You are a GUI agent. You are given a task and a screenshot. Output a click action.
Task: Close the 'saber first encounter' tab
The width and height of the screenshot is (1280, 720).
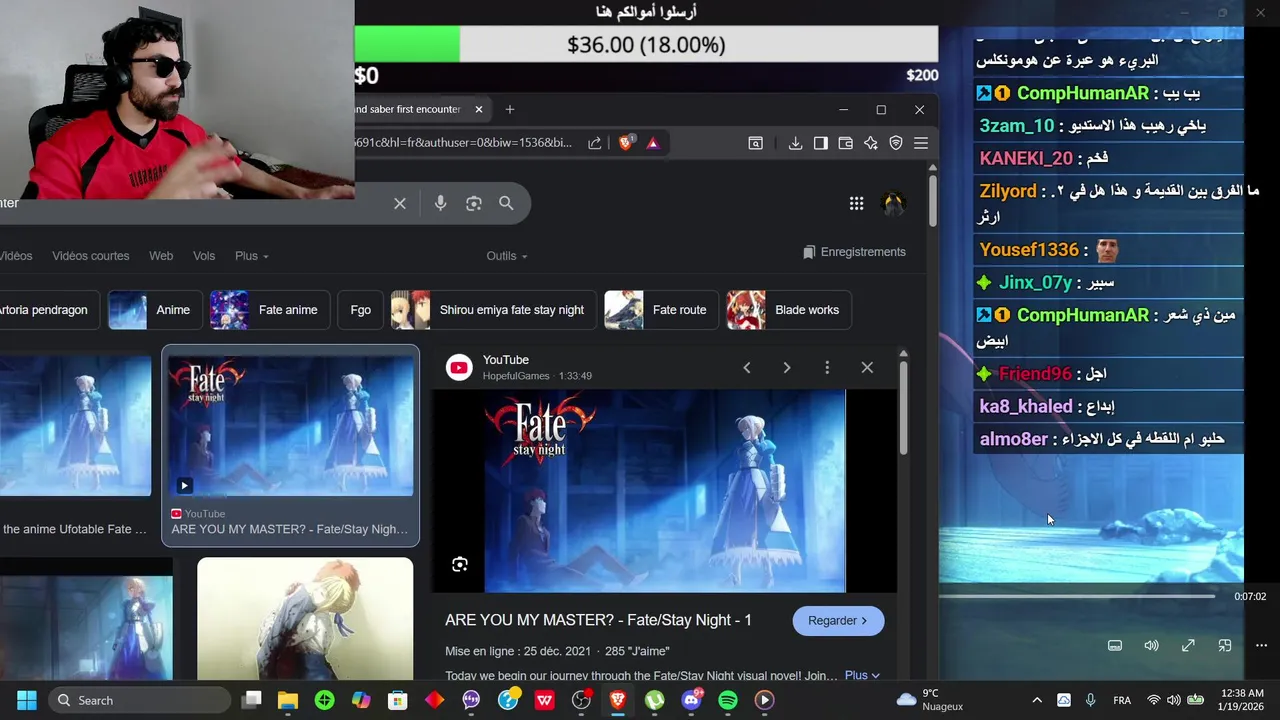pyautogui.click(x=478, y=109)
